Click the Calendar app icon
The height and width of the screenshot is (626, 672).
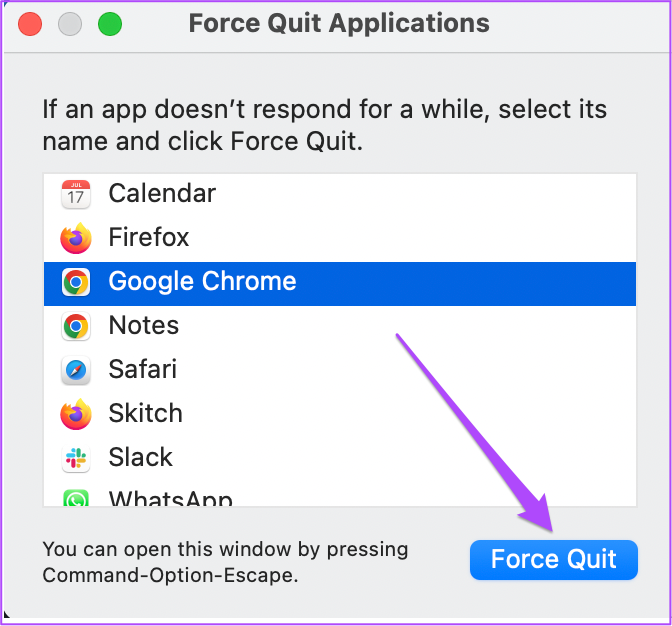coord(76,194)
